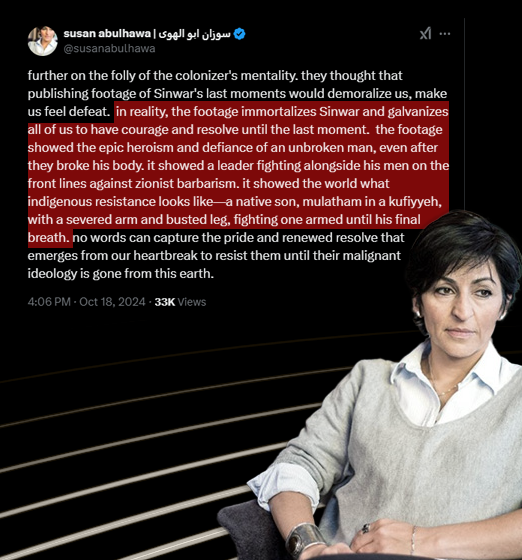522x560 pixels.
Task: Click the first line starting "further on the folly"
Action: coord(215,76)
